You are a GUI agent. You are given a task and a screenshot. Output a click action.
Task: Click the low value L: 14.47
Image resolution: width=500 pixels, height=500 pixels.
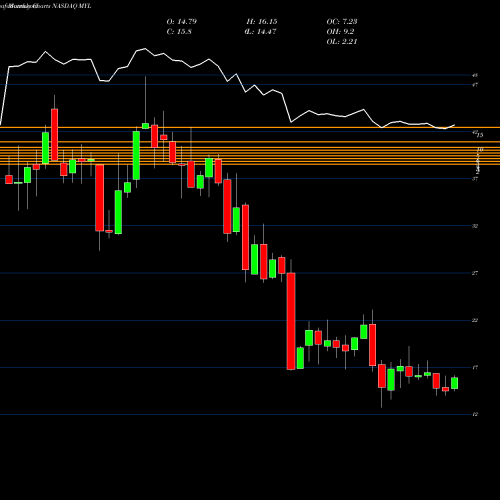260,32
